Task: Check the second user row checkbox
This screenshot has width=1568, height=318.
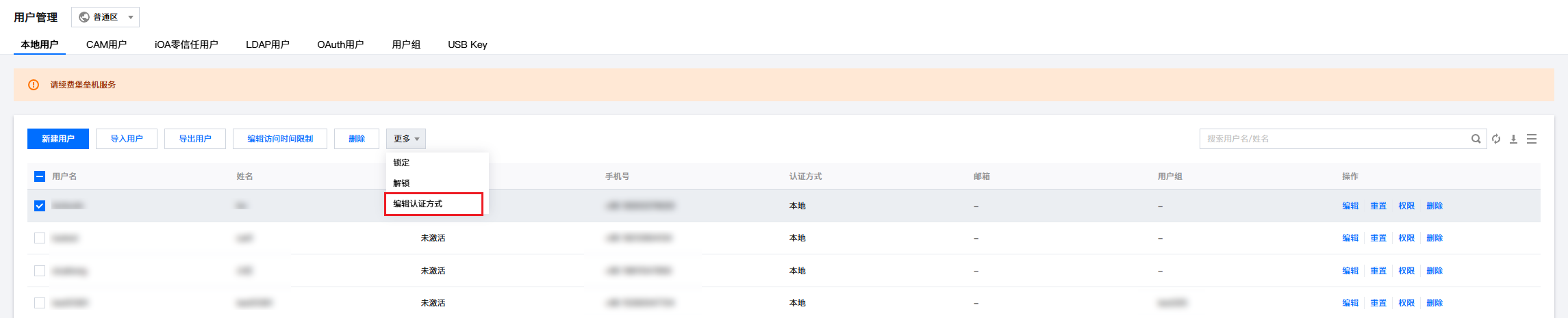Action: coord(40,238)
